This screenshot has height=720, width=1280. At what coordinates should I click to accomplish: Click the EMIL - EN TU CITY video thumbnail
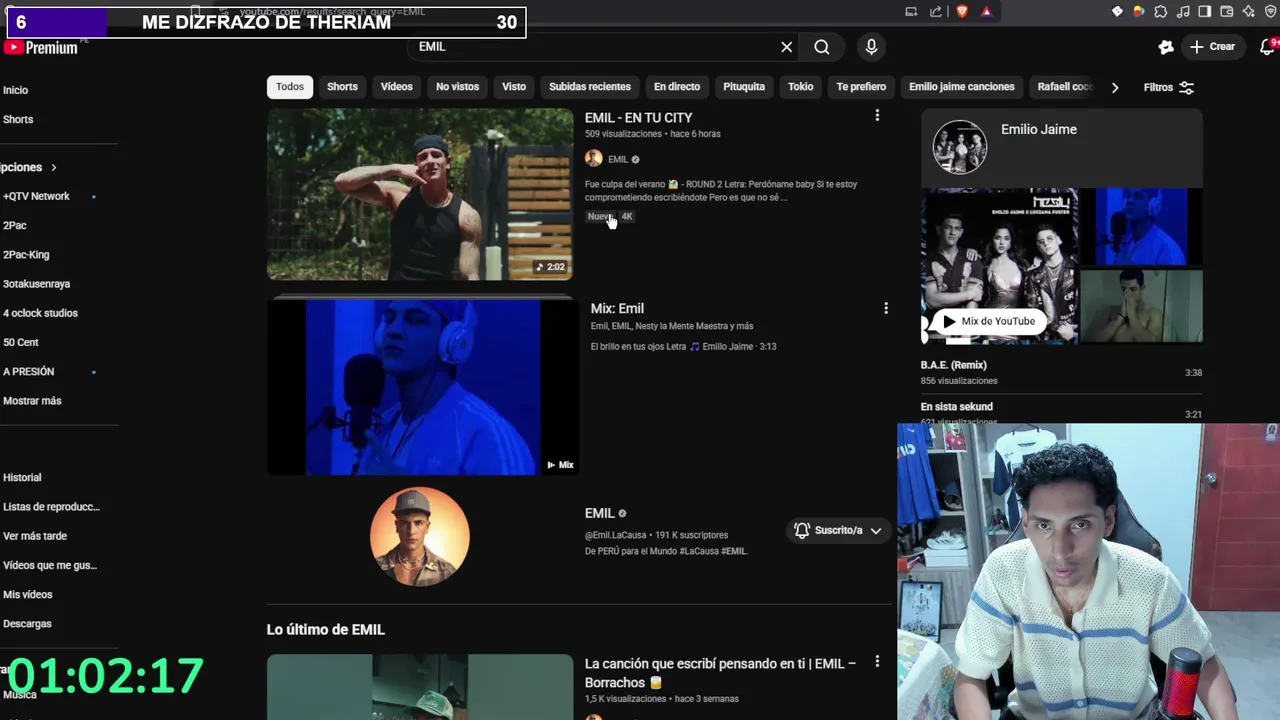click(420, 194)
